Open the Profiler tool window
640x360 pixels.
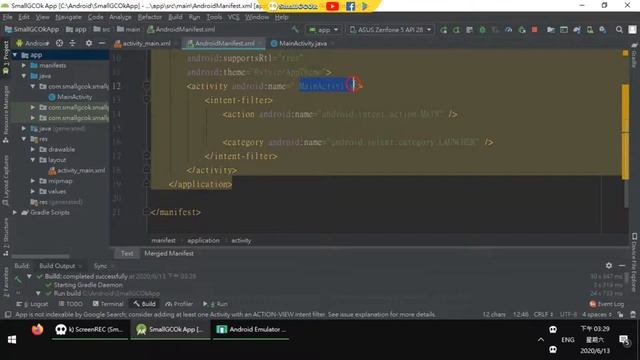(180, 304)
